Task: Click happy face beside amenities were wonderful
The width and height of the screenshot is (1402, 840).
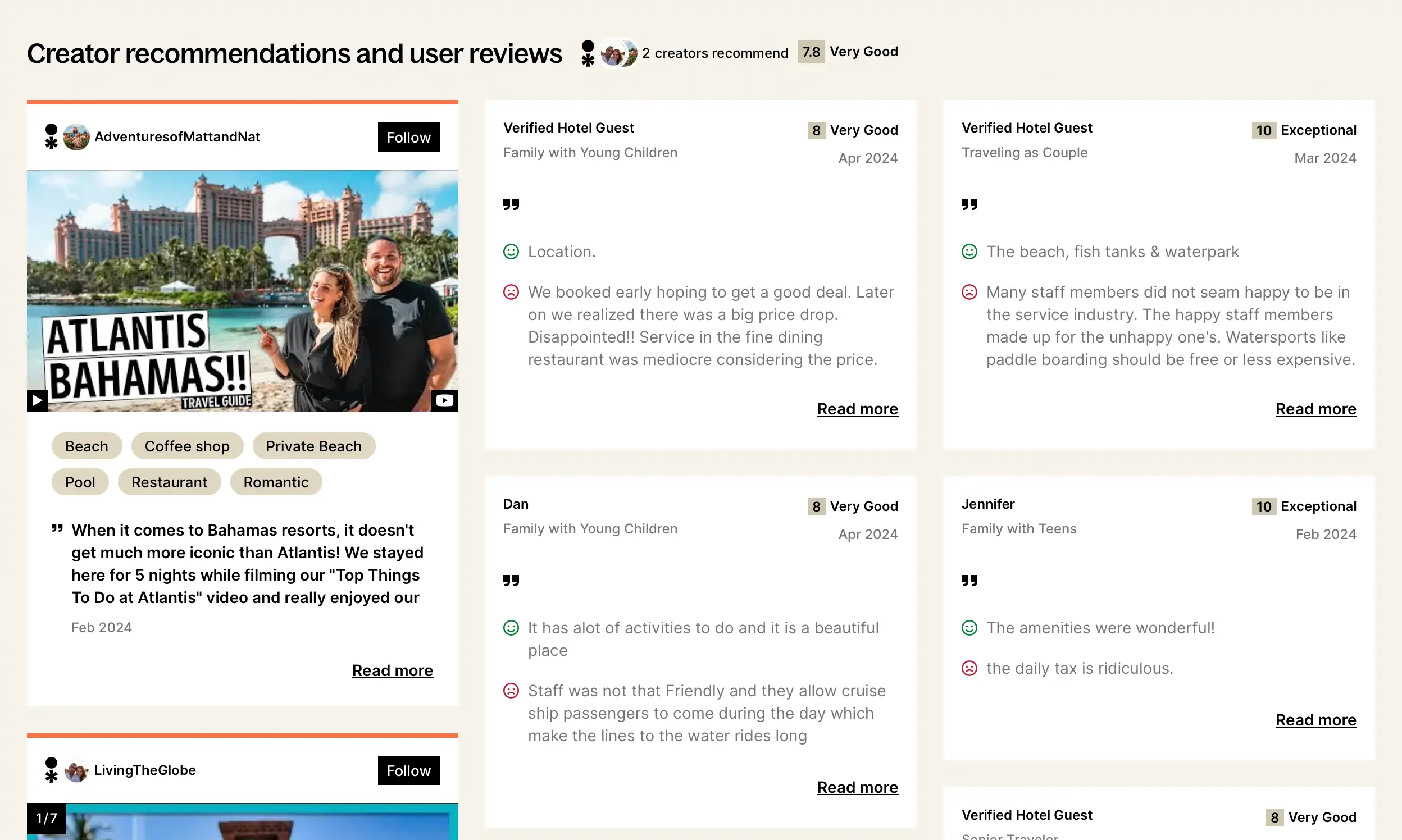Action: pyautogui.click(x=969, y=628)
